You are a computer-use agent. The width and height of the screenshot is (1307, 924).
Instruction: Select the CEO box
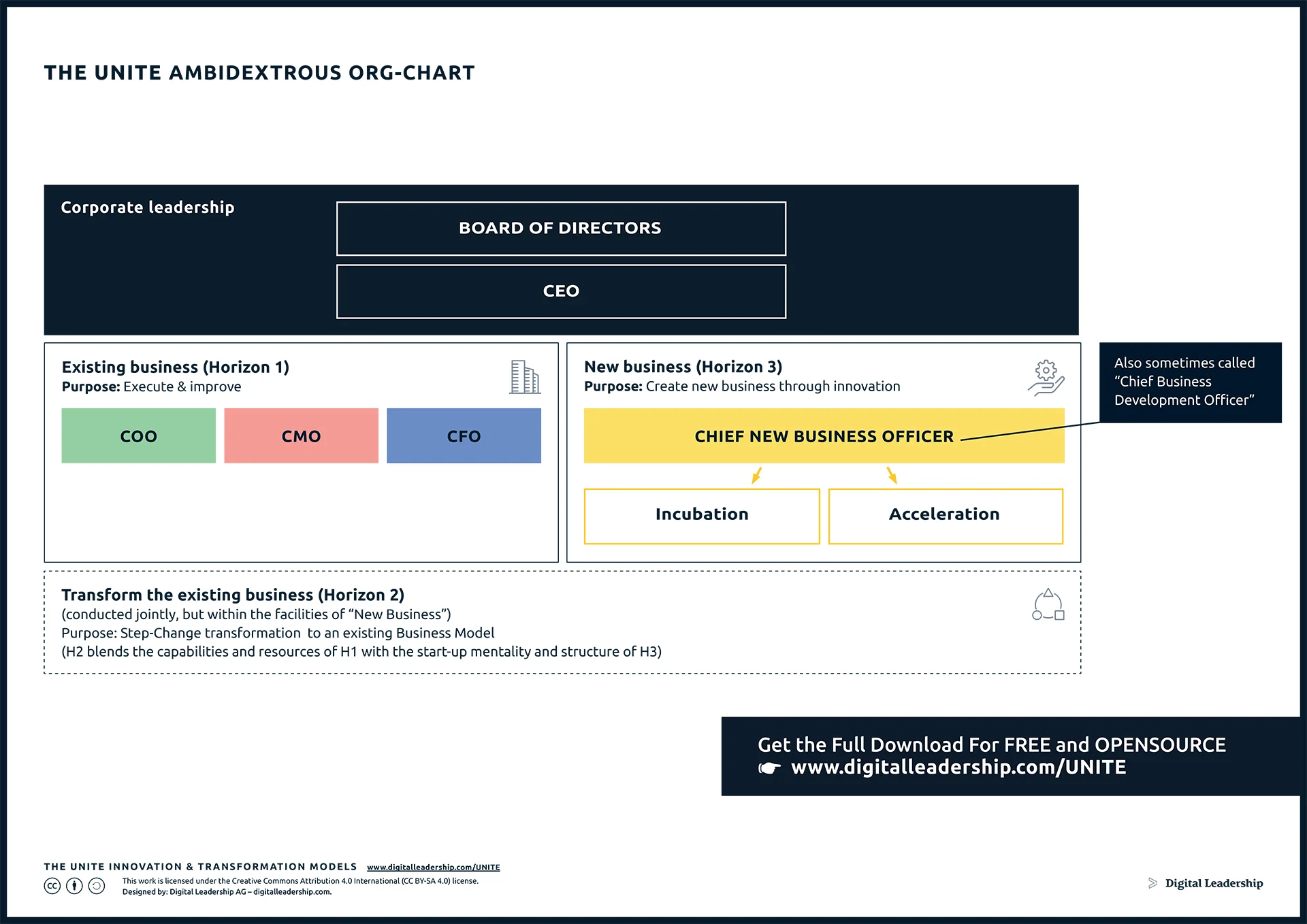coord(561,291)
